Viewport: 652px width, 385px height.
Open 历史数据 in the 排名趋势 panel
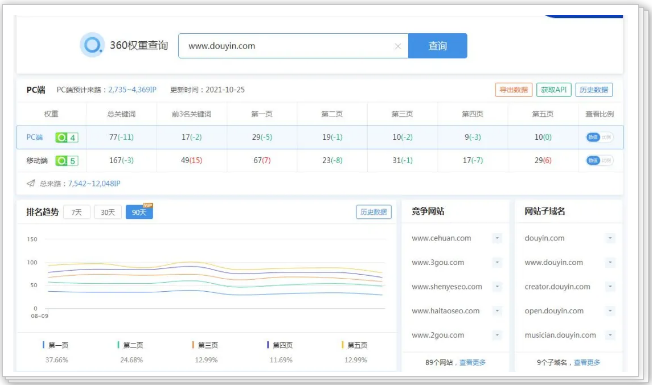tap(374, 212)
